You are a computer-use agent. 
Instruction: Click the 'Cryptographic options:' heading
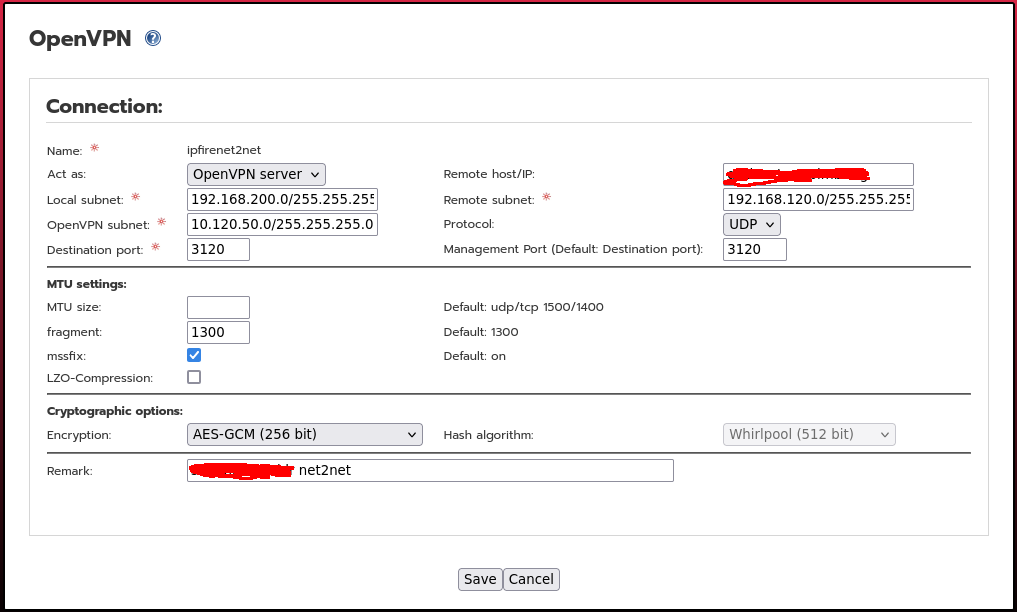[x=115, y=411]
